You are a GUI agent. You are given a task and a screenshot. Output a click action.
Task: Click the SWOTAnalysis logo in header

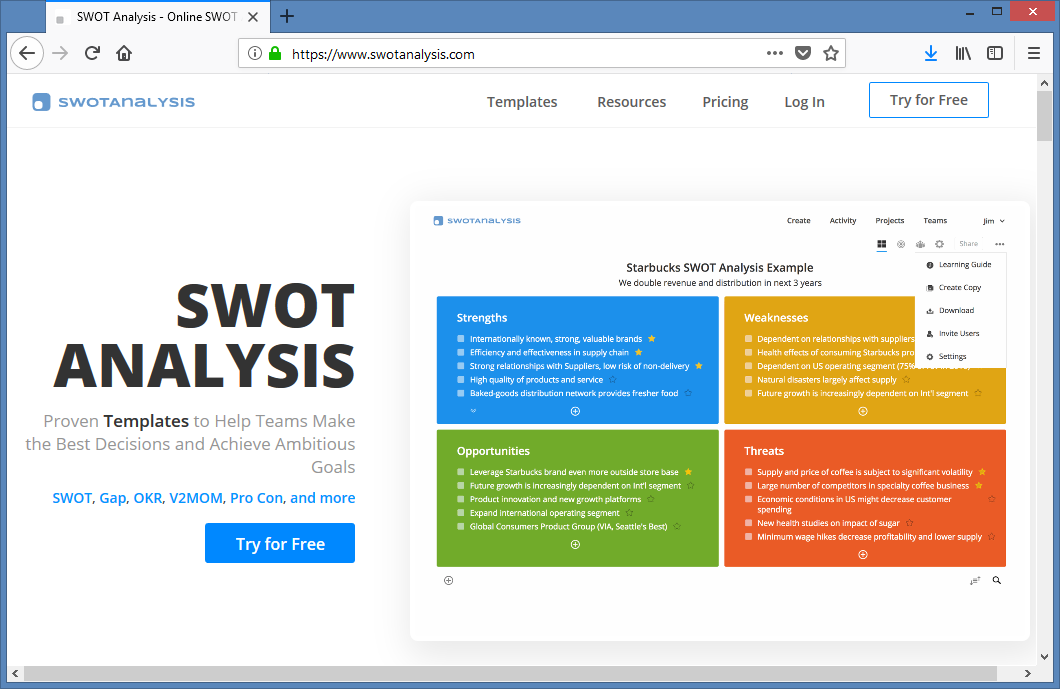pyautogui.click(x=114, y=102)
